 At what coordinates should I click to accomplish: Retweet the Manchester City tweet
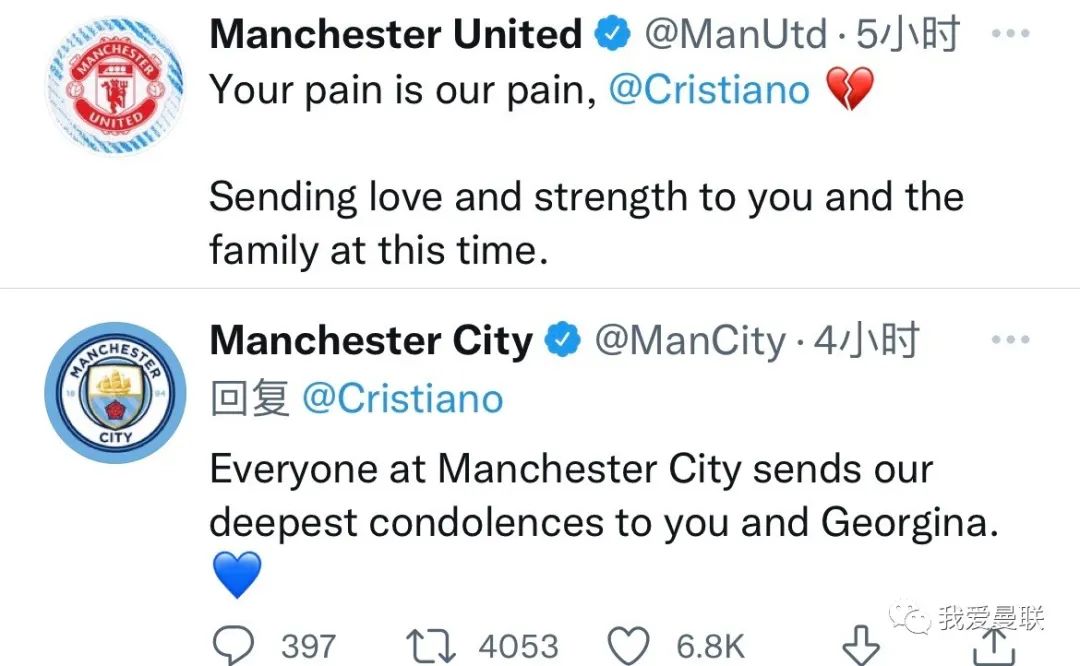pyautogui.click(x=430, y=646)
